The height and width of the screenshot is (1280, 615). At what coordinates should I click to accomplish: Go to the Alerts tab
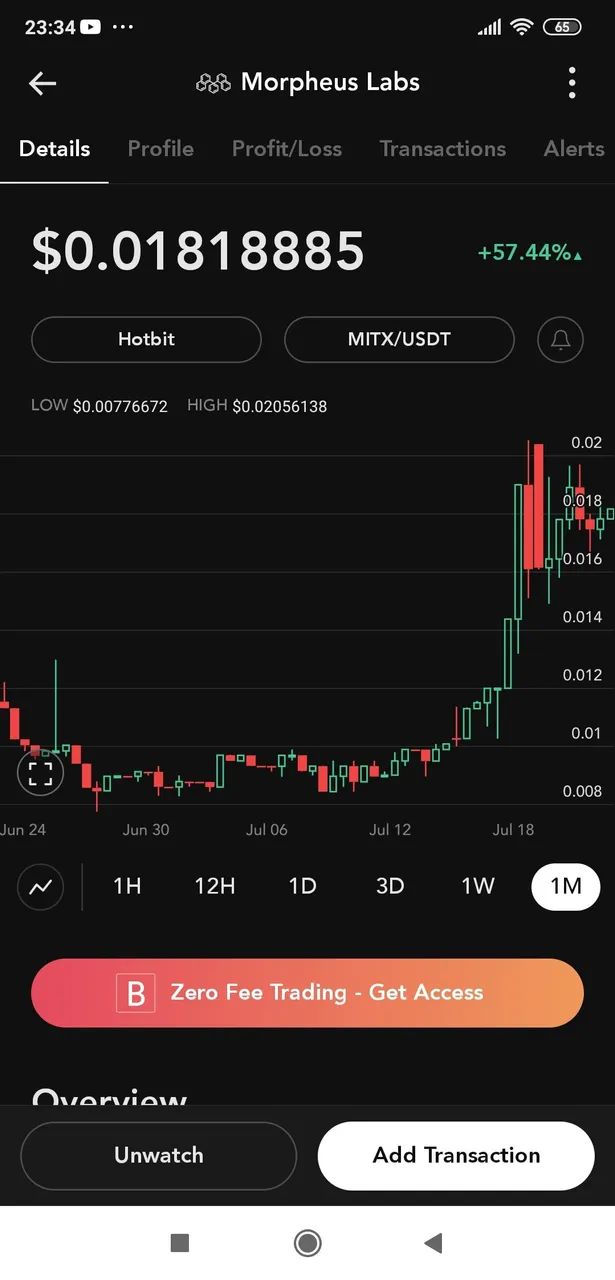tap(574, 149)
